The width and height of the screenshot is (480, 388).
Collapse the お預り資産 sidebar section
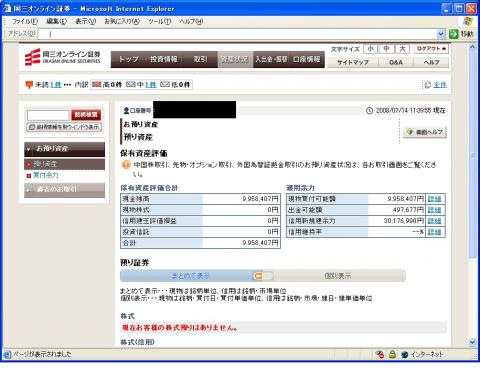(64, 149)
